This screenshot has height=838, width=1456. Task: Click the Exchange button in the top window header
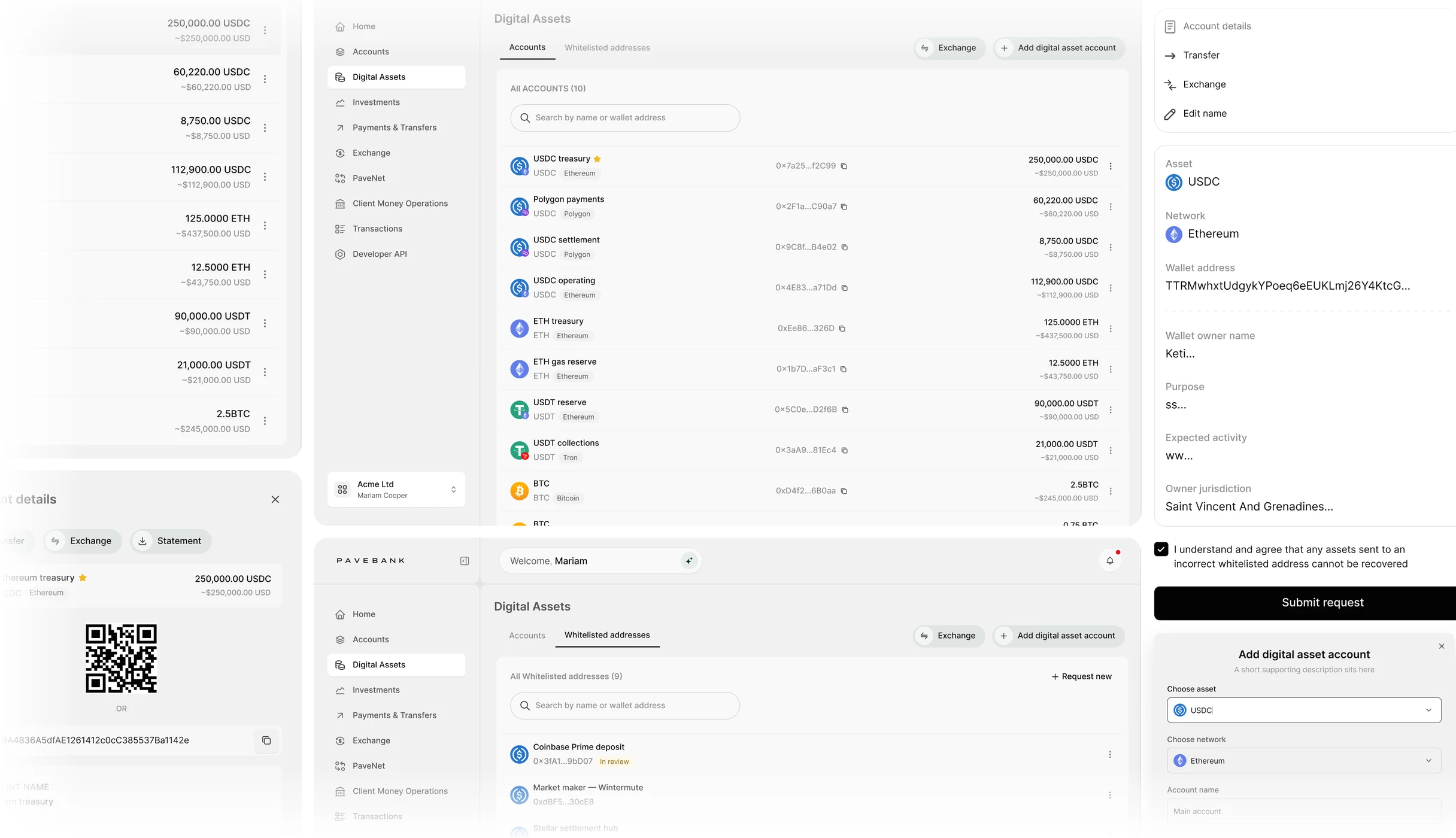949,48
